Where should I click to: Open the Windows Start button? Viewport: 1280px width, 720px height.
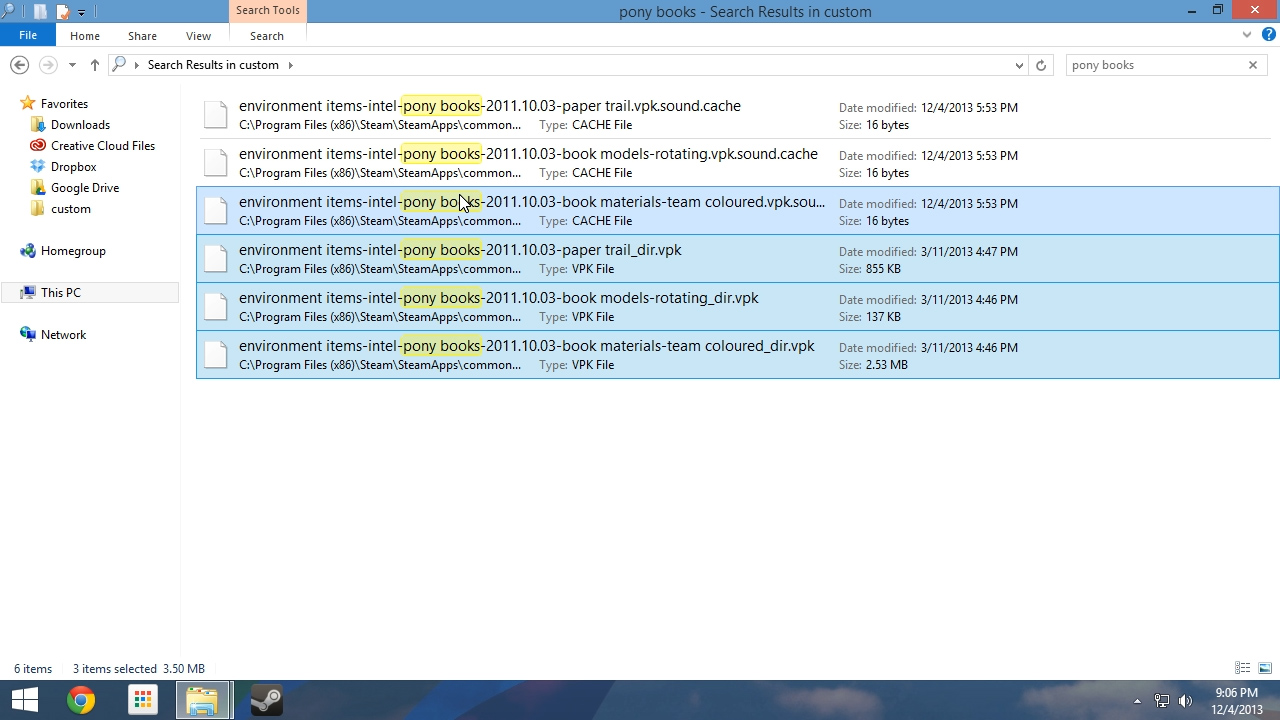pyautogui.click(x=24, y=700)
